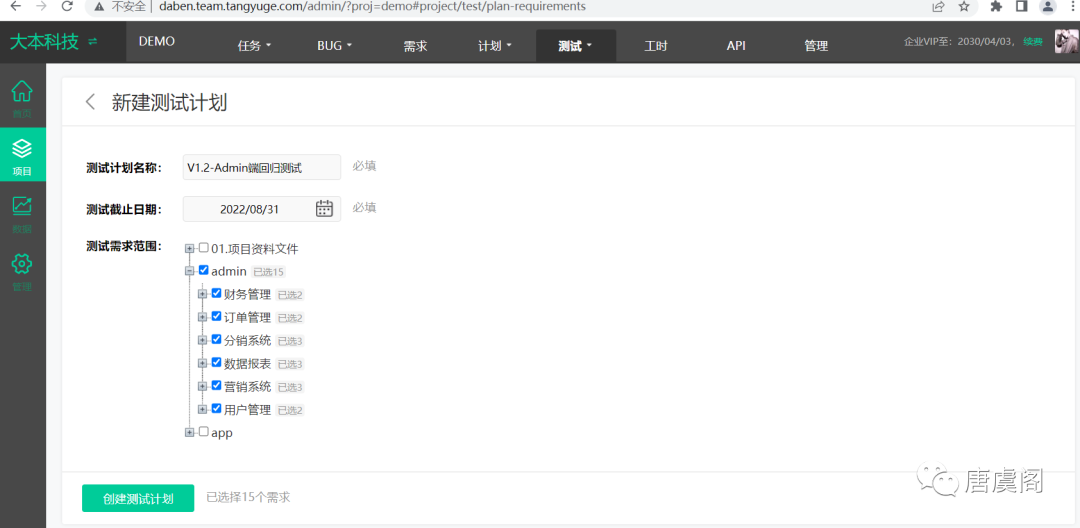Select the 财务管理 tree label
Image resolution: width=1080 pixels, height=528 pixels.
pos(247,295)
